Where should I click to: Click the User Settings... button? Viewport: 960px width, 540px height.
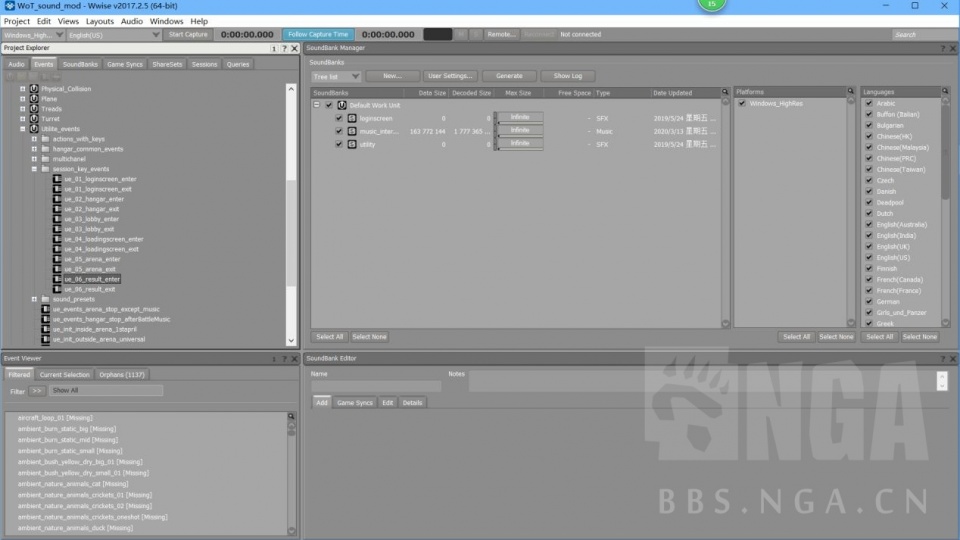point(450,76)
